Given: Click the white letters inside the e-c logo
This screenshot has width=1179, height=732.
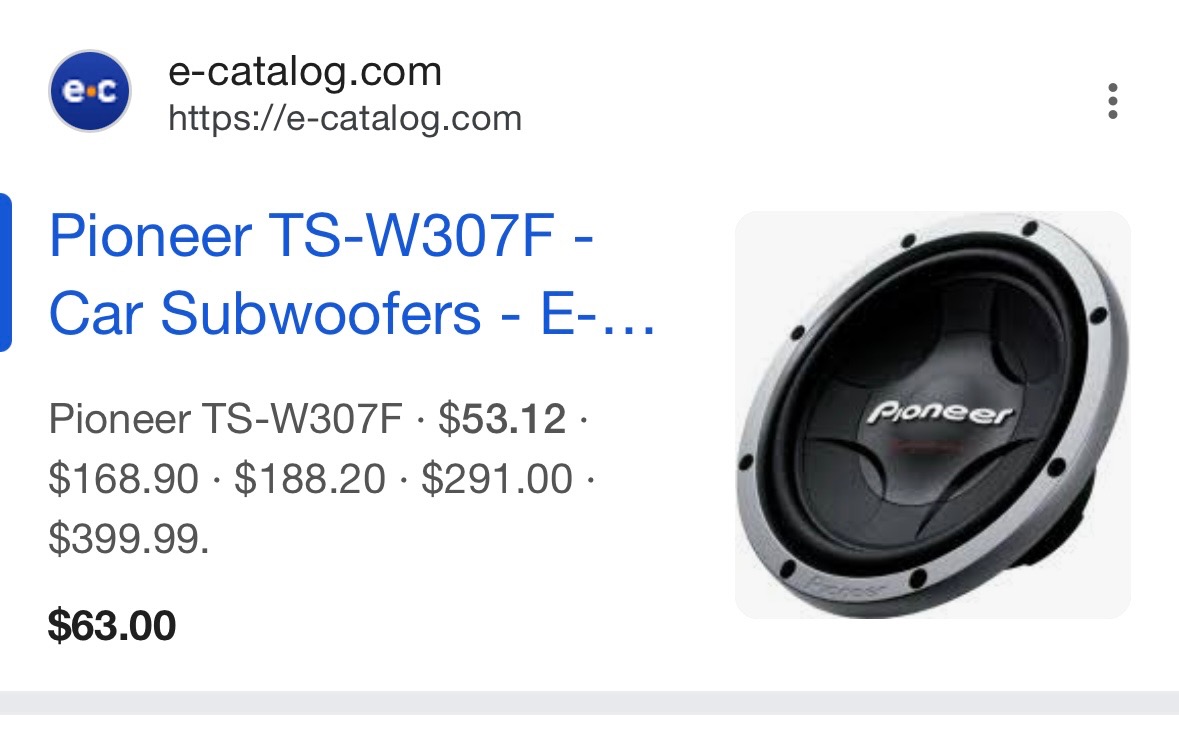Looking at the screenshot, I should [x=89, y=92].
